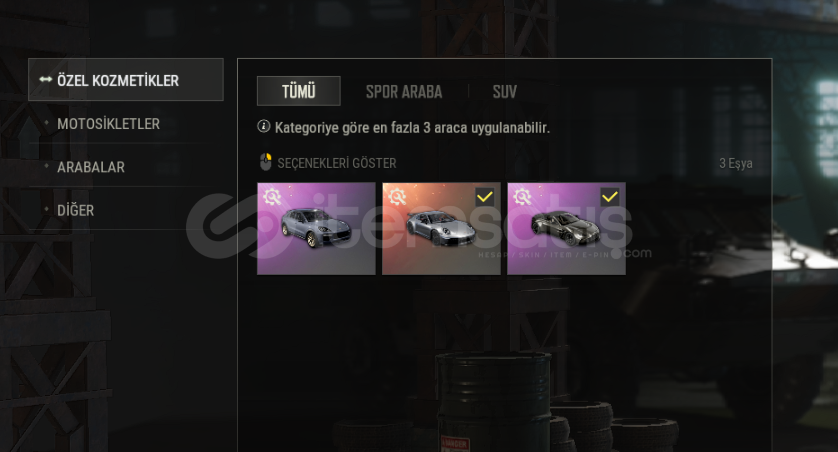Uncheck the yellow checkmark on black sports car
This screenshot has height=452, width=838.
pyautogui.click(x=610, y=197)
